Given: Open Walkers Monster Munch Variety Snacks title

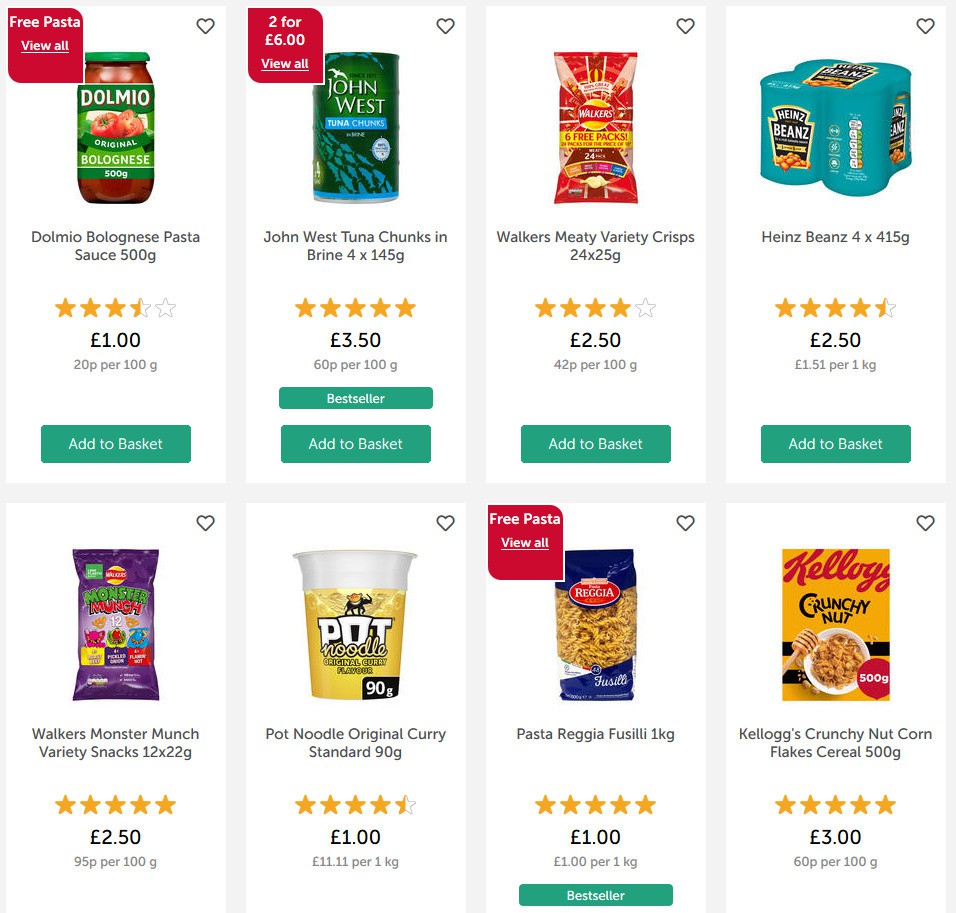Looking at the screenshot, I should point(116,743).
